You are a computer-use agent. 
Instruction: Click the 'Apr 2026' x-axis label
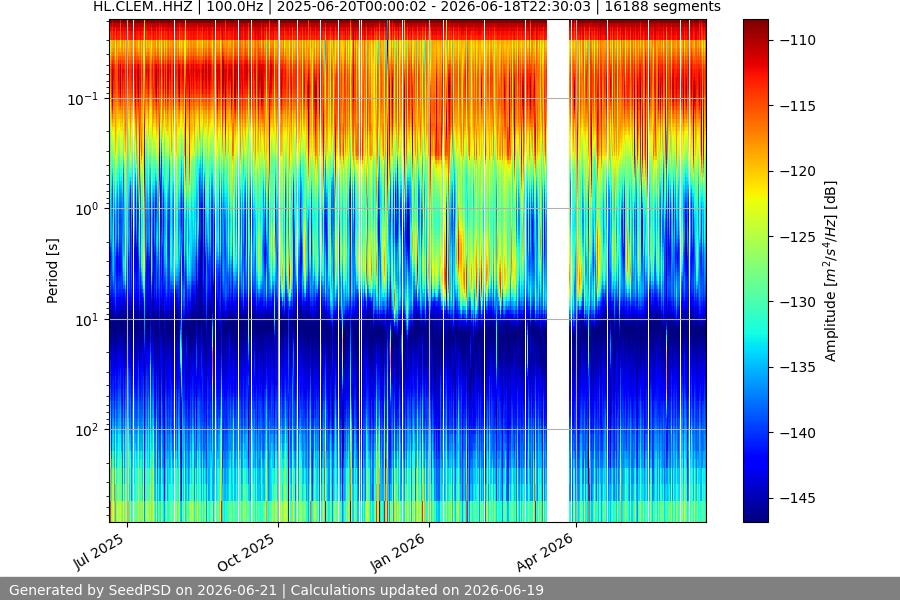[x=545, y=552]
